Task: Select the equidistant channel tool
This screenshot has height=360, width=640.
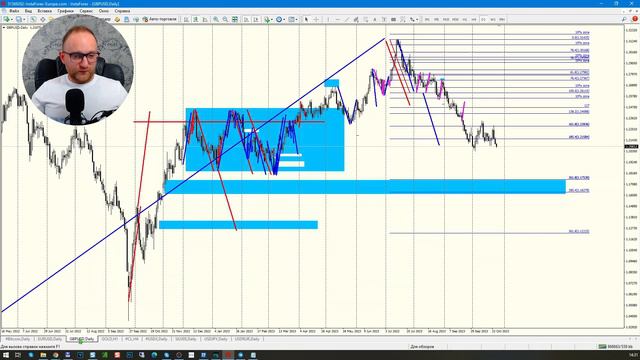Action: pyautogui.click(x=356, y=19)
